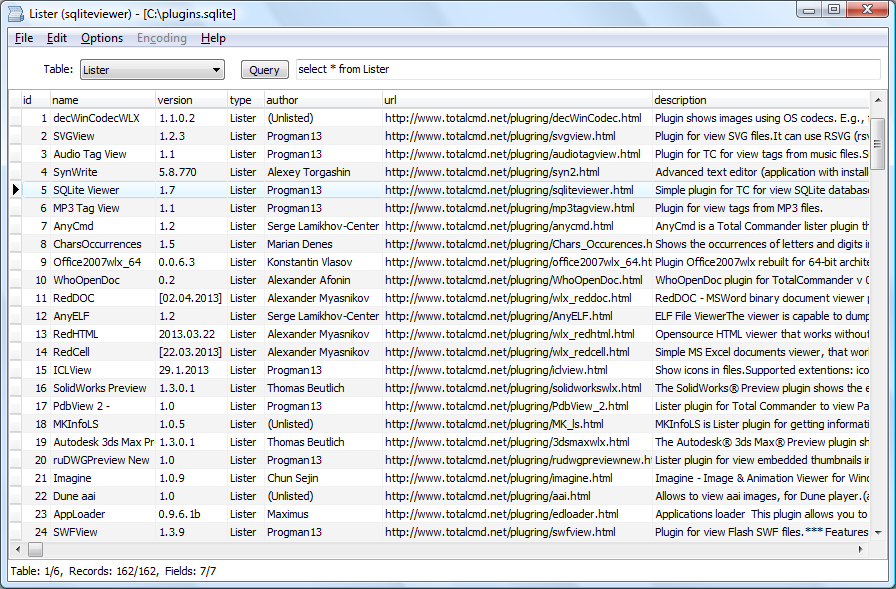Select the MKInfoLS name cell

(x=102, y=424)
